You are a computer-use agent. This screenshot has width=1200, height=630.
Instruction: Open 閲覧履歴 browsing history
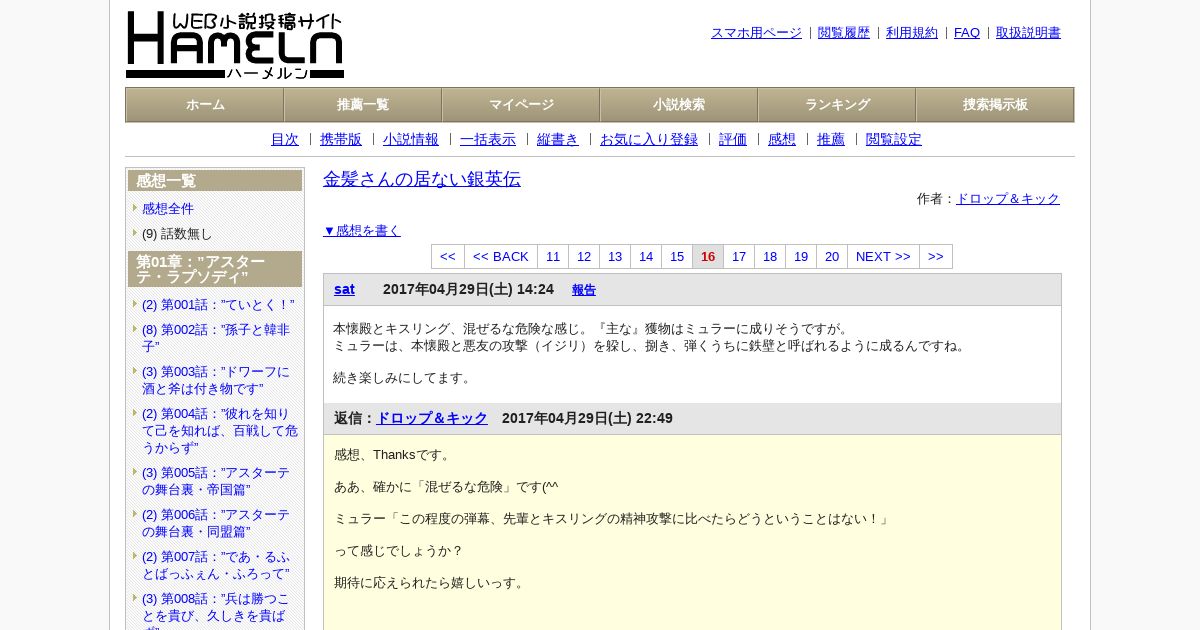click(x=844, y=33)
